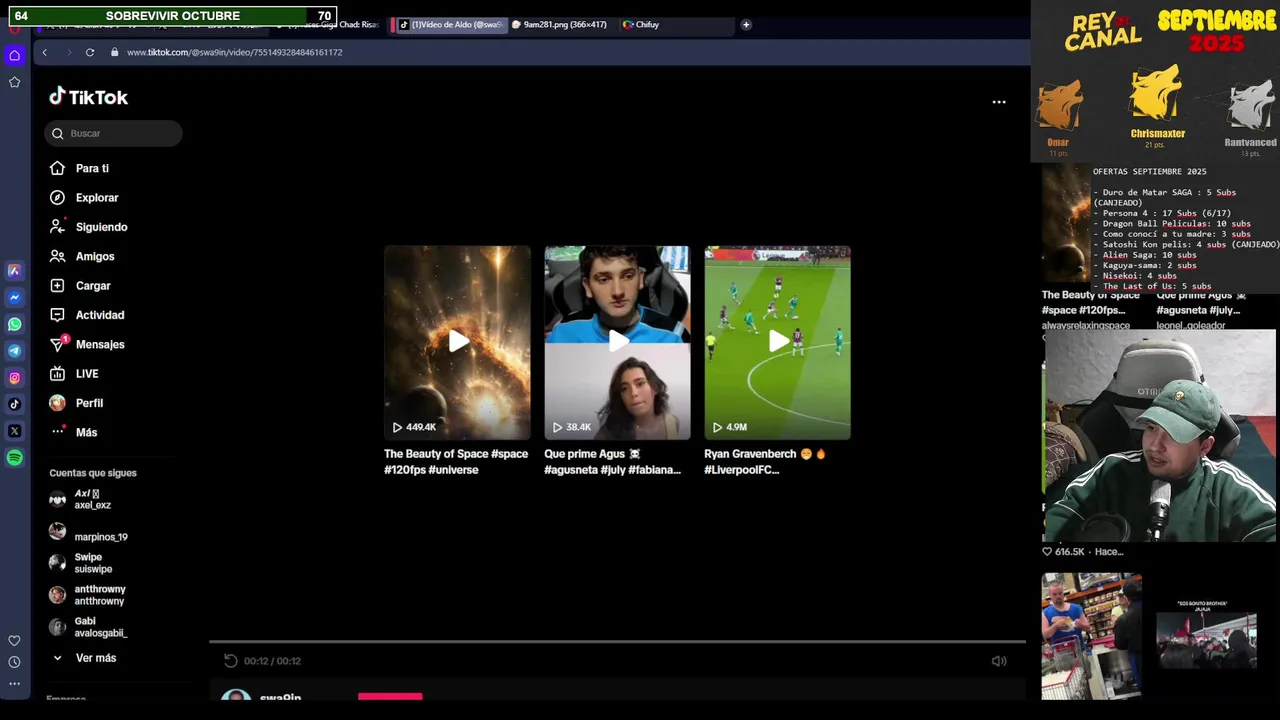The image size is (1280, 720).
Task: Open the browser sidebar three-dot setup menu
Action: click(14, 684)
